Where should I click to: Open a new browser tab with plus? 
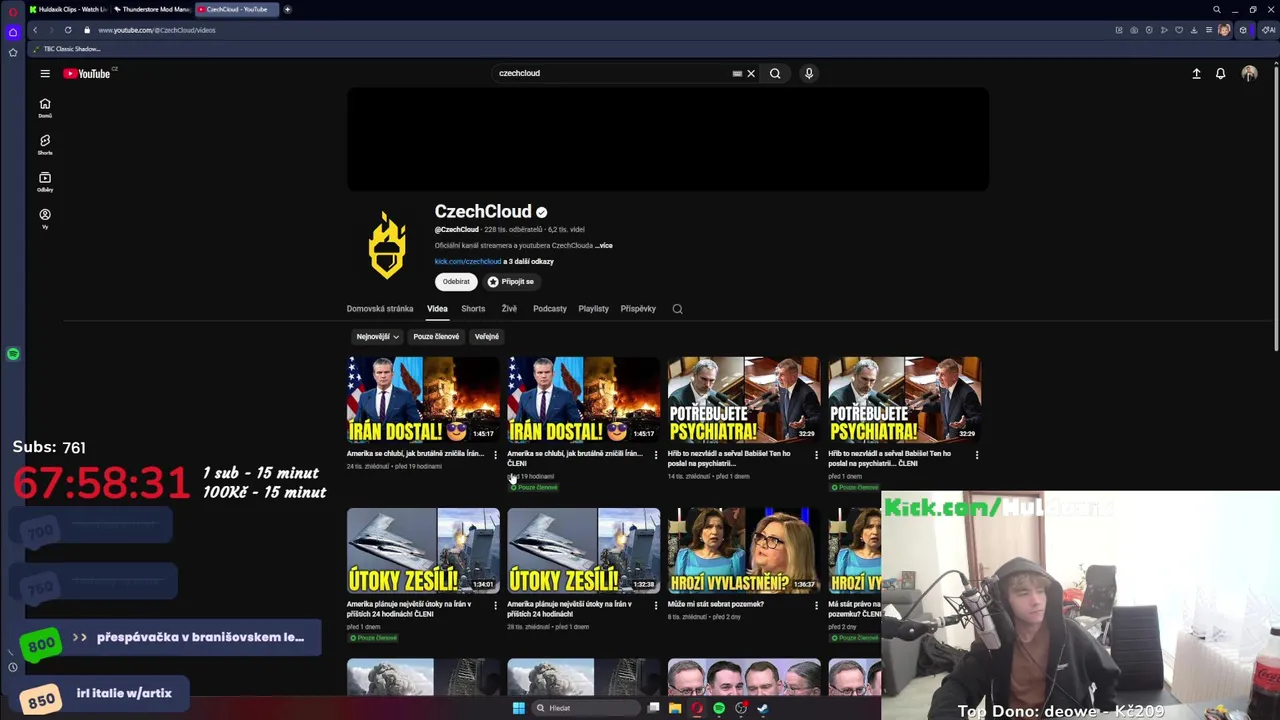click(x=287, y=9)
